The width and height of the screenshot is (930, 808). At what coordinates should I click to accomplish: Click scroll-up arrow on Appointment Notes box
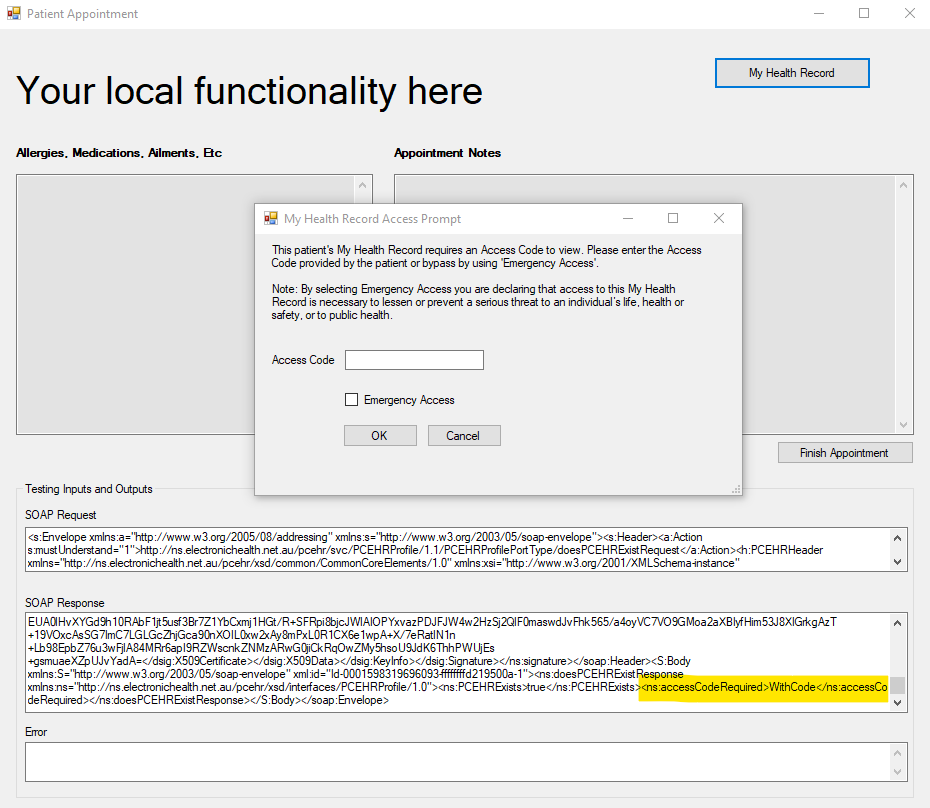coord(902,187)
